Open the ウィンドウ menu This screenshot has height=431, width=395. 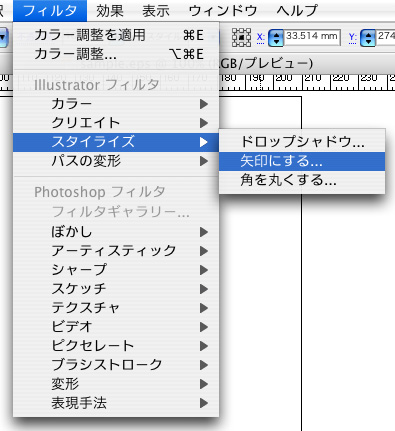(223, 11)
